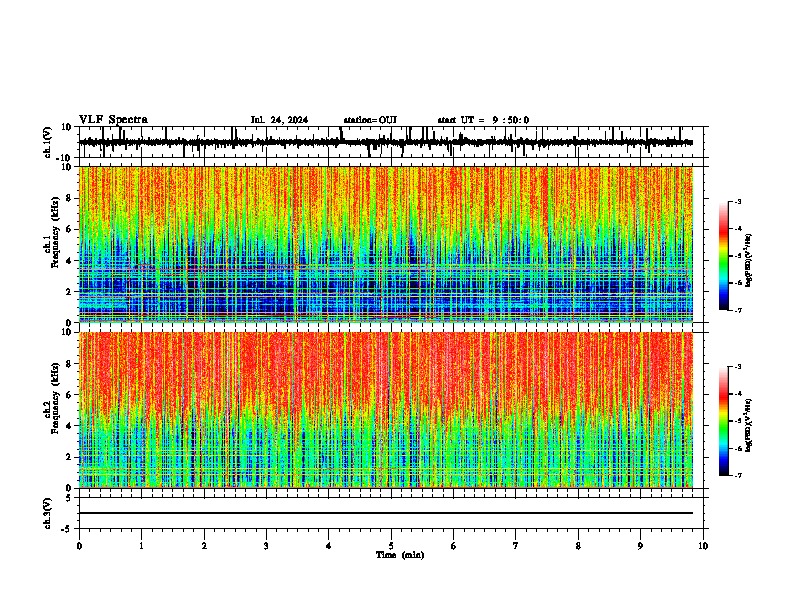Click time axis tick label "8"
Image resolution: width=792 pixels, height=612 pixels.
point(578,546)
